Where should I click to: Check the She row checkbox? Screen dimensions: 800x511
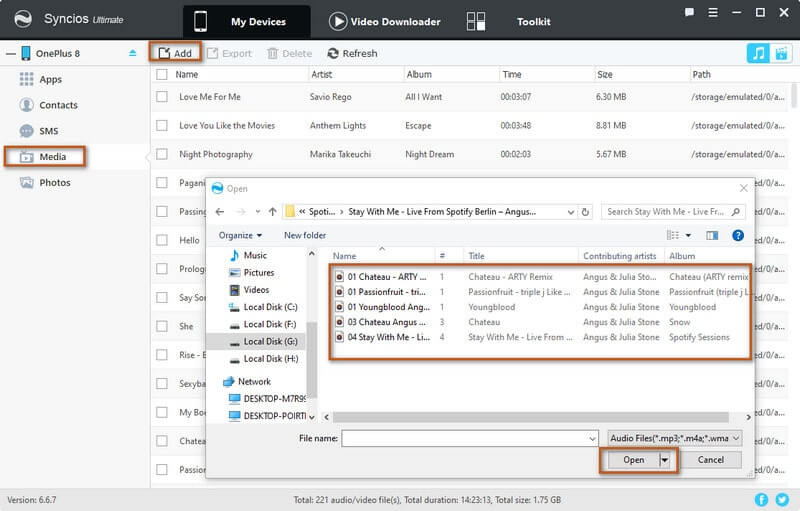[x=162, y=326]
